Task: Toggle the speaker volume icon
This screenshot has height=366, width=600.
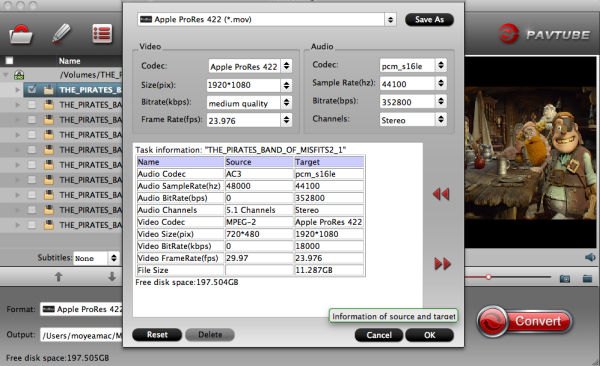Action: pos(590,257)
